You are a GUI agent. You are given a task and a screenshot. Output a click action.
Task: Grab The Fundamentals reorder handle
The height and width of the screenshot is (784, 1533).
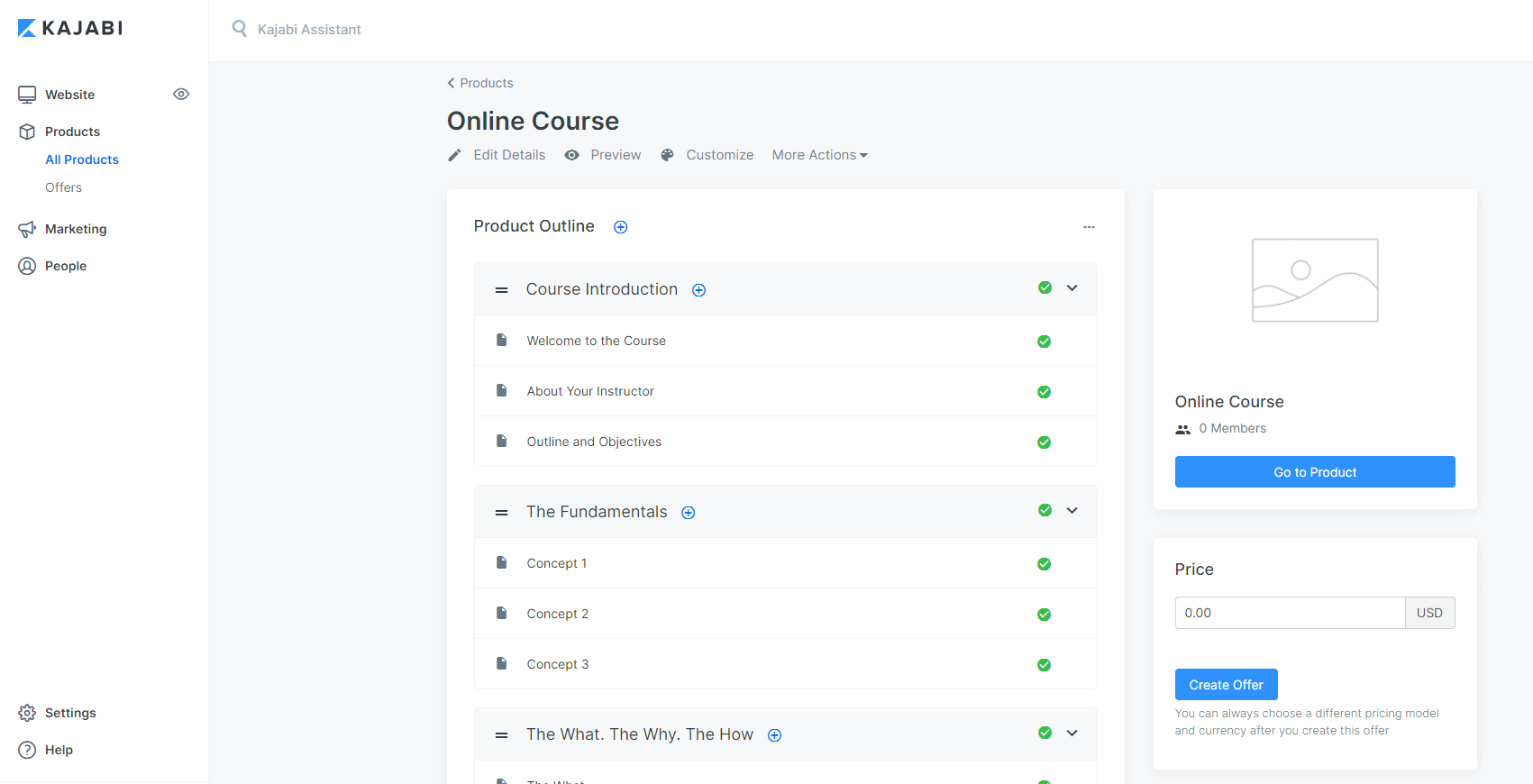[502, 513]
